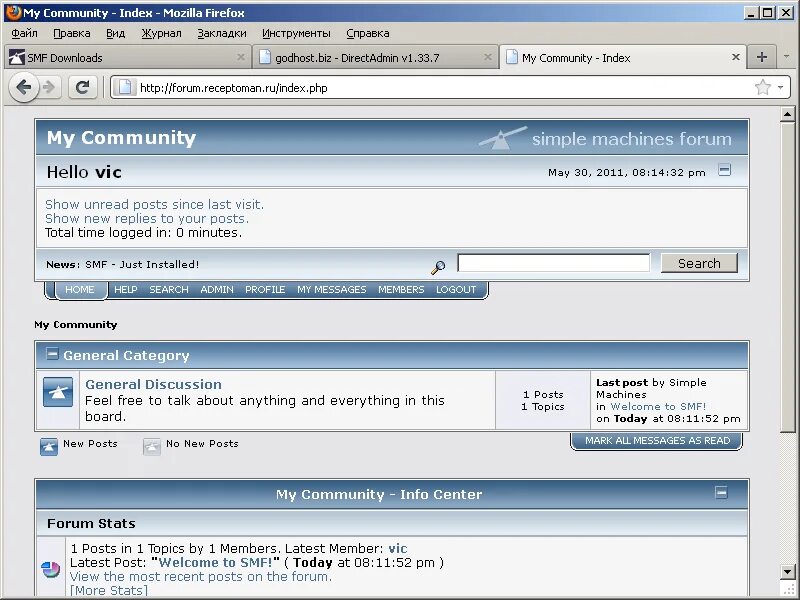Open the Правка menu
800x600 pixels.
(72, 33)
